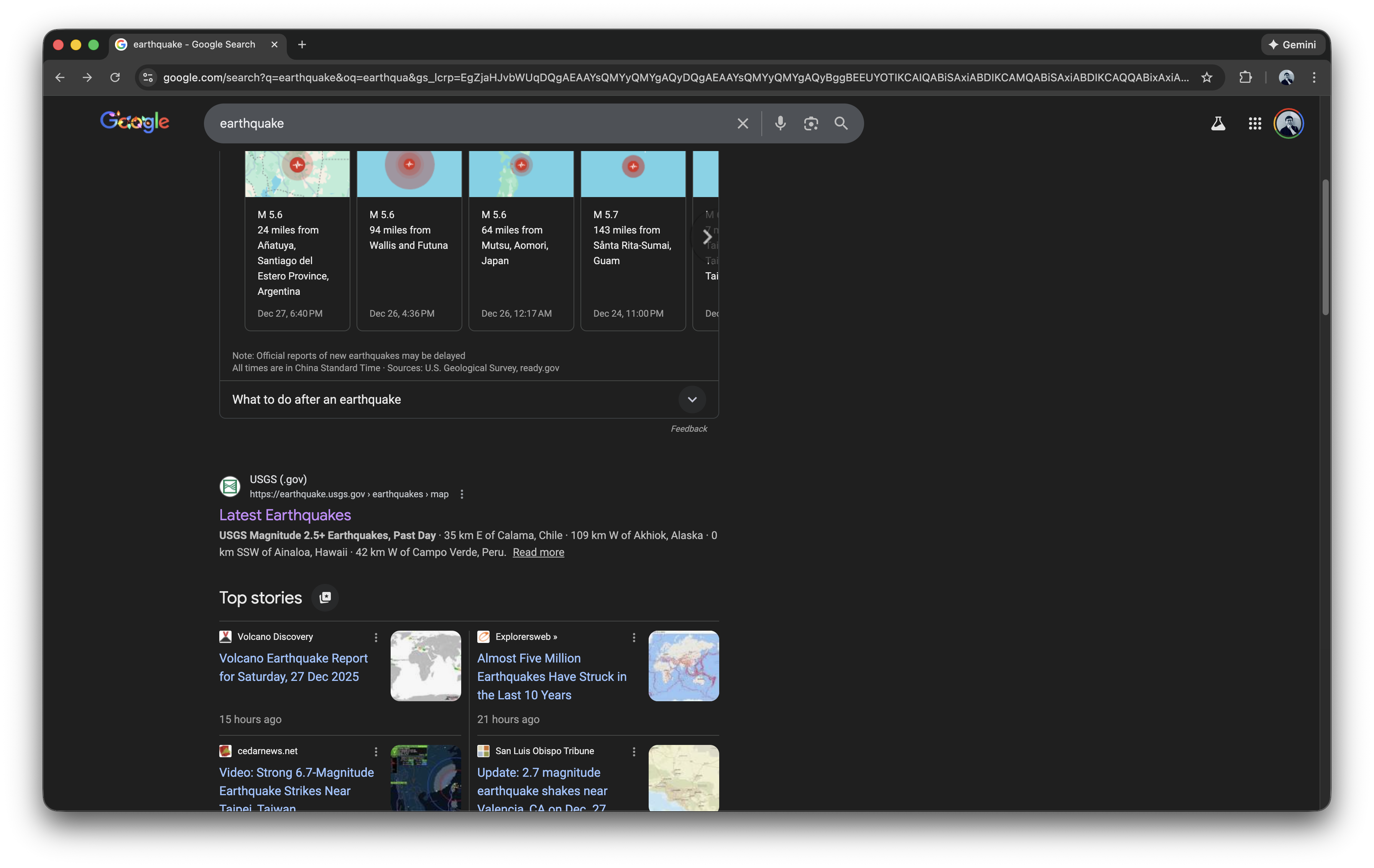Open the cedarnews.net story thumbnail
This screenshot has height=868, width=1374.
point(426,778)
